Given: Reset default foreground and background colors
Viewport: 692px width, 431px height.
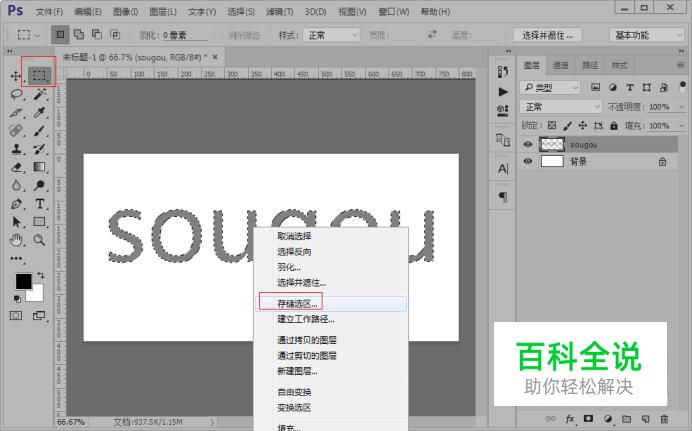Looking at the screenshot, I should pos(17,299).
